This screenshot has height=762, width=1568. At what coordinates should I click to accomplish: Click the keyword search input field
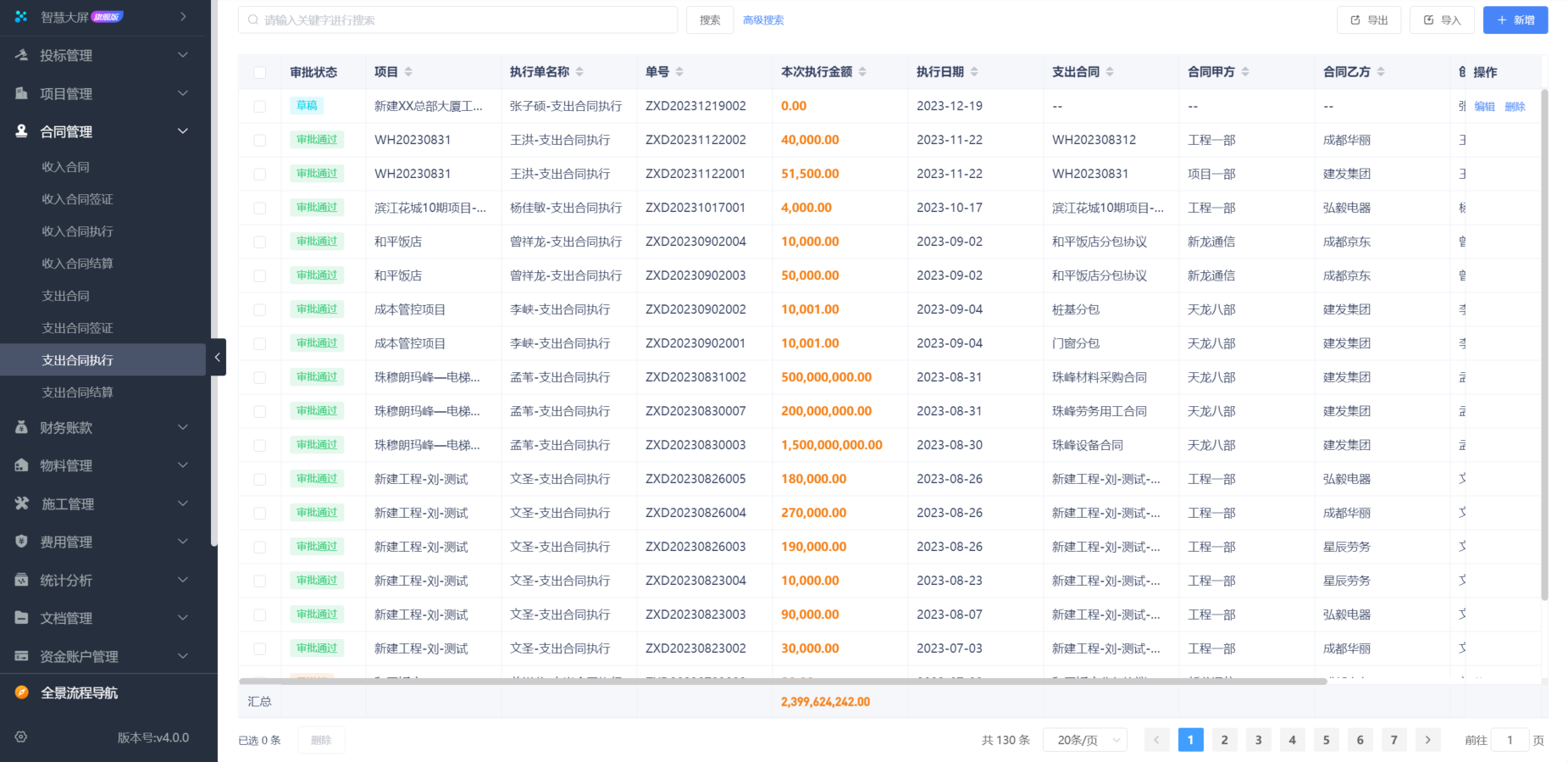click(457, 20)
